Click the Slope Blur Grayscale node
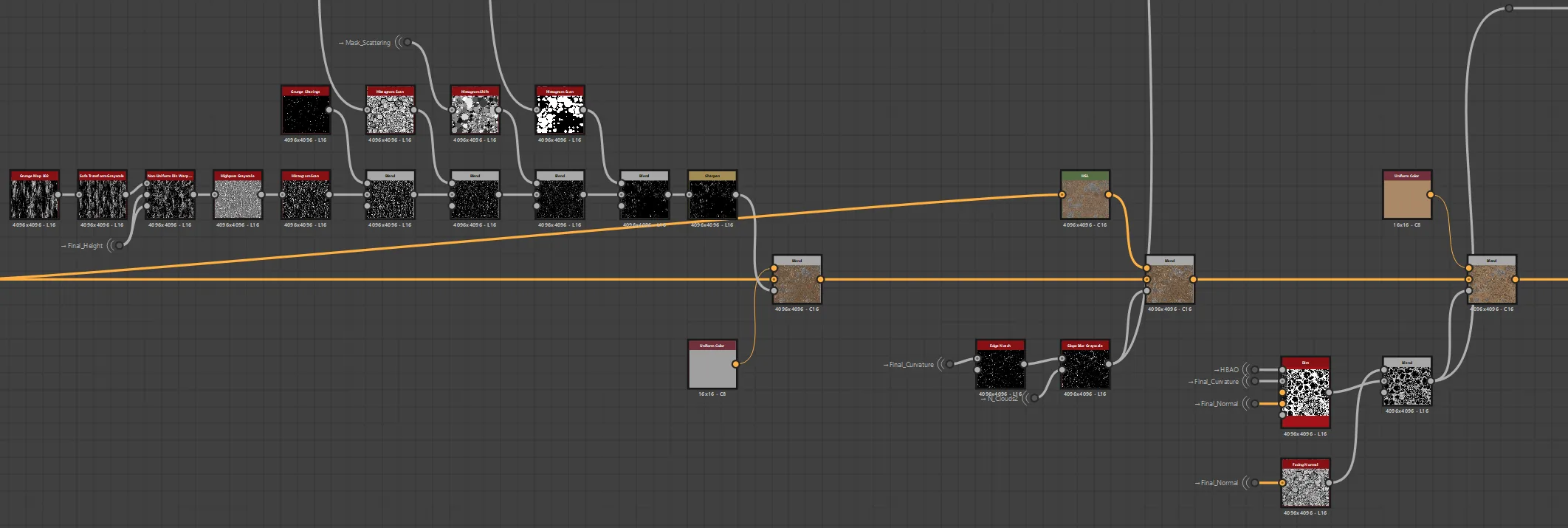Screen dimensions: 1568x528 coord(1085,364)
